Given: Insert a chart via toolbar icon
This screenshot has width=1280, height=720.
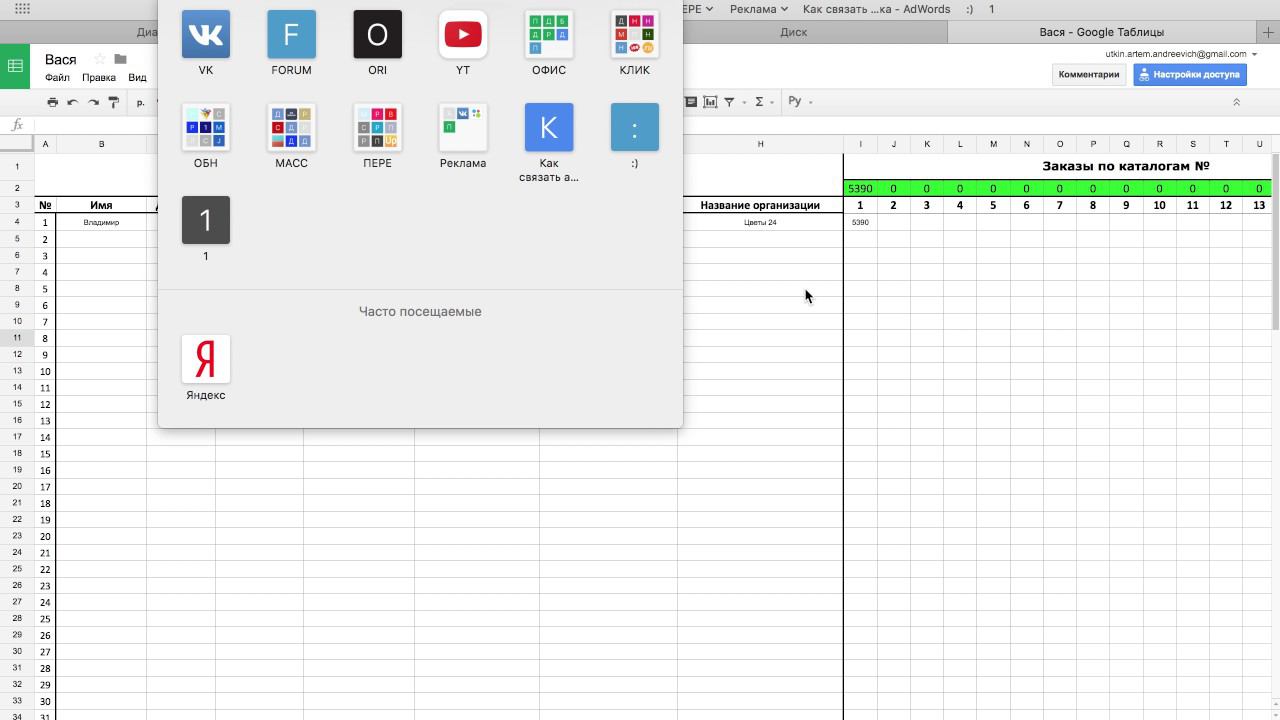Looking at the screenshot, I should [x=710, y=102].
